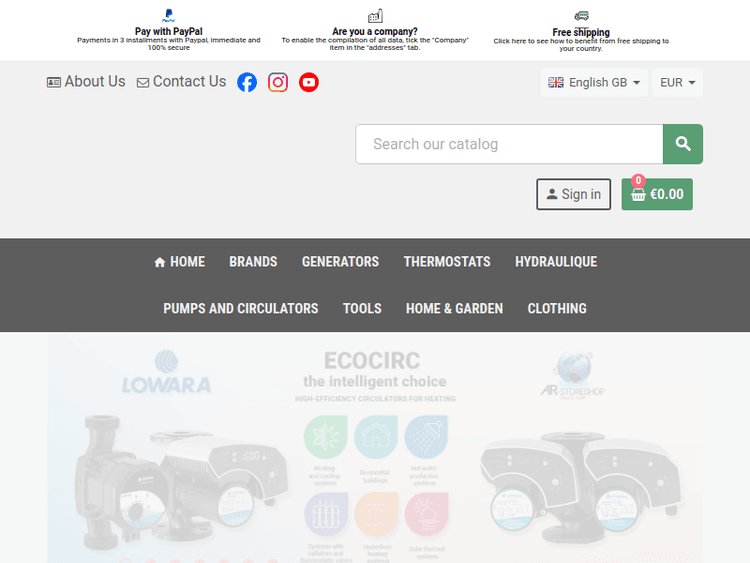The width and height of the screenshot is (750, 563).
Task: Click the cart item count badge
Action: click(638, 181)
